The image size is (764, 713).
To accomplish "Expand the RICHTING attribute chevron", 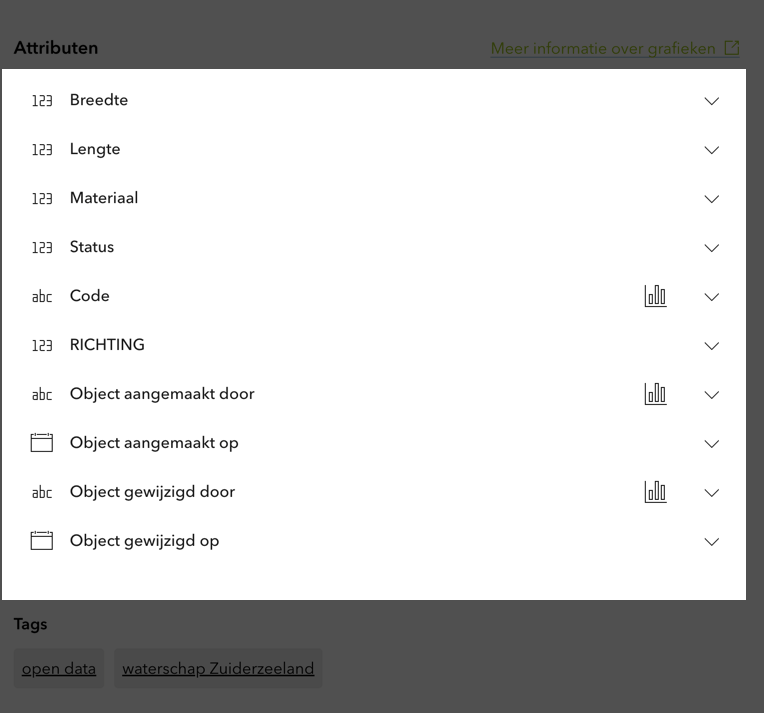I will pos(712,346).
